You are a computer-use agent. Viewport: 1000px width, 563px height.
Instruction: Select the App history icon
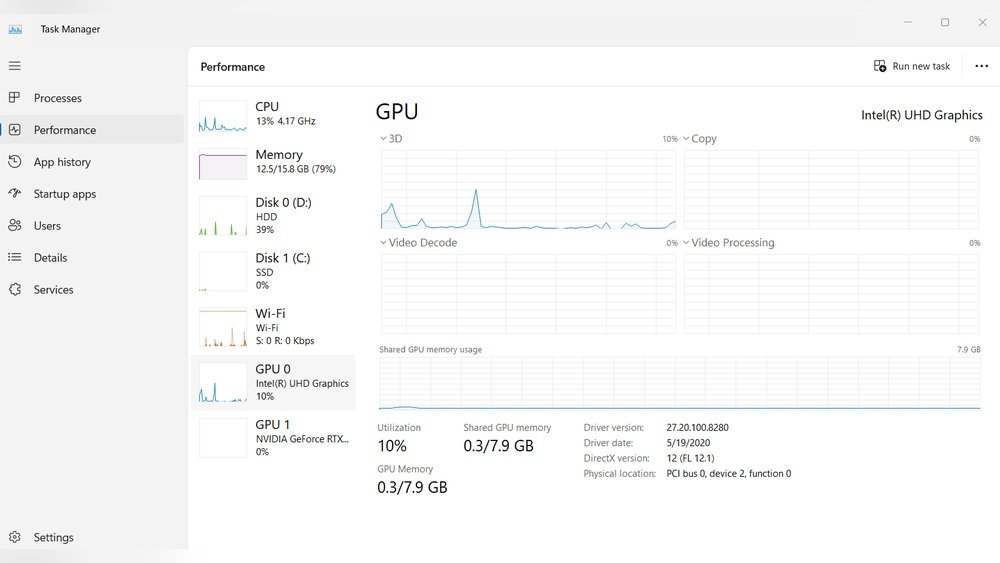coord(15,162)
